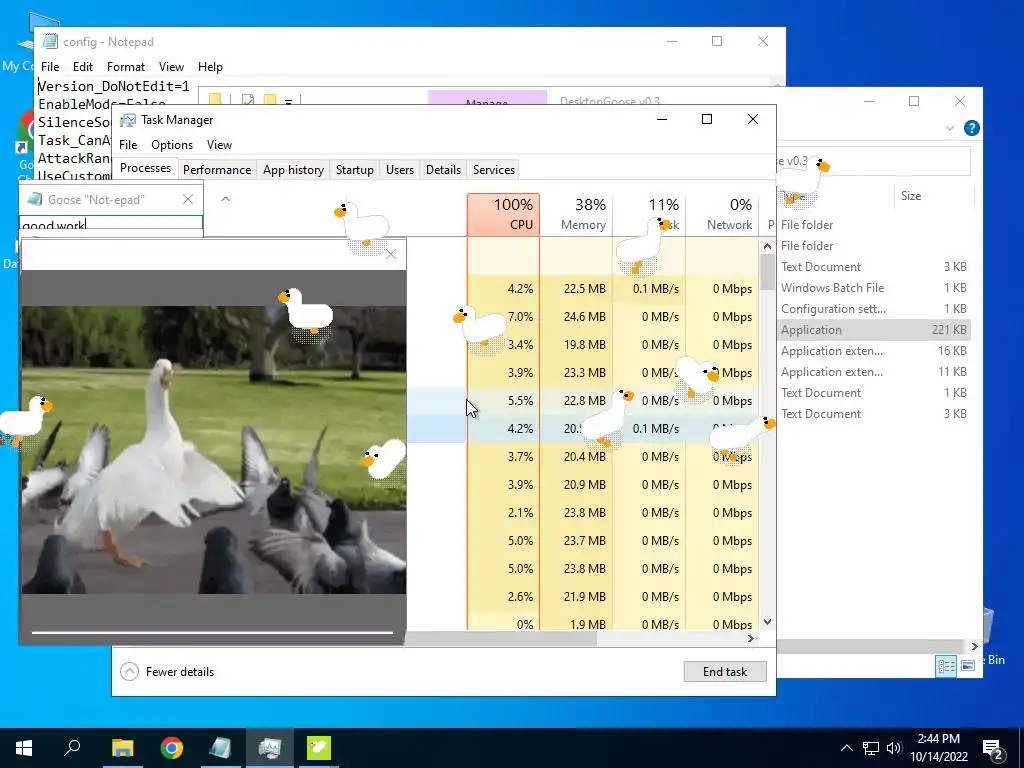The width and height of the screenshot is (1024, 768).
Task: Close the goose meme picture window
Action: click(x=391, y=254)
